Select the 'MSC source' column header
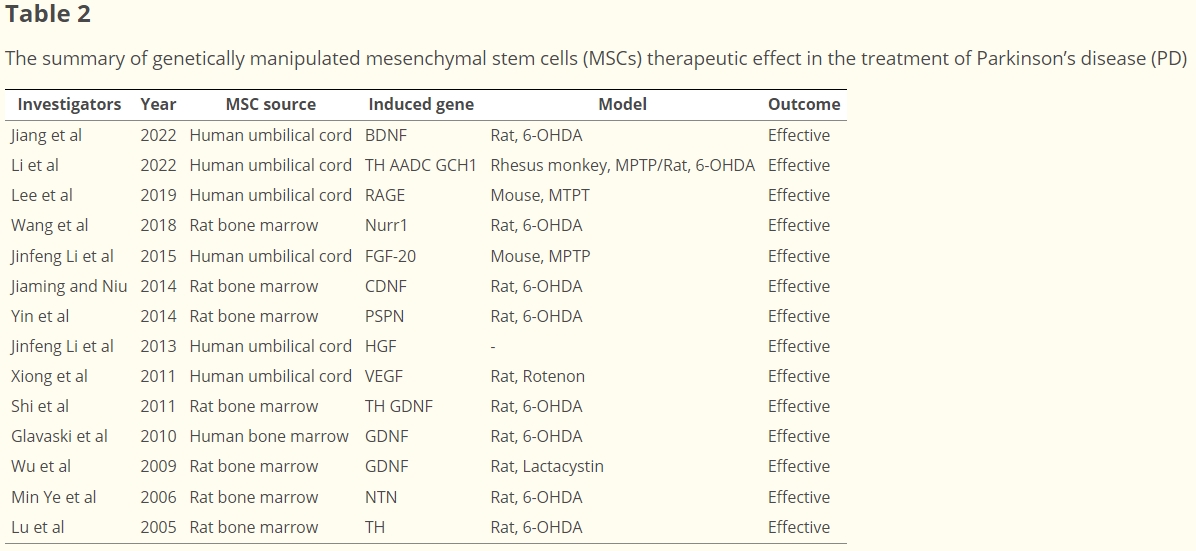 (x=270, y=104)
